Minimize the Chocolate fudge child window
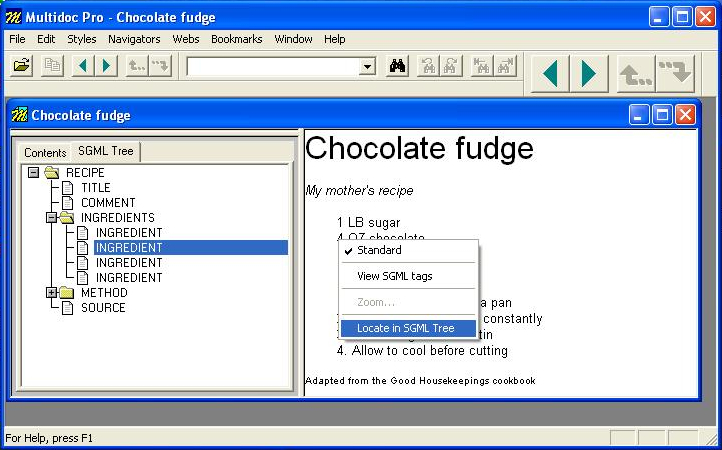This screenshot has width=722, height=450. coord(639,115)
